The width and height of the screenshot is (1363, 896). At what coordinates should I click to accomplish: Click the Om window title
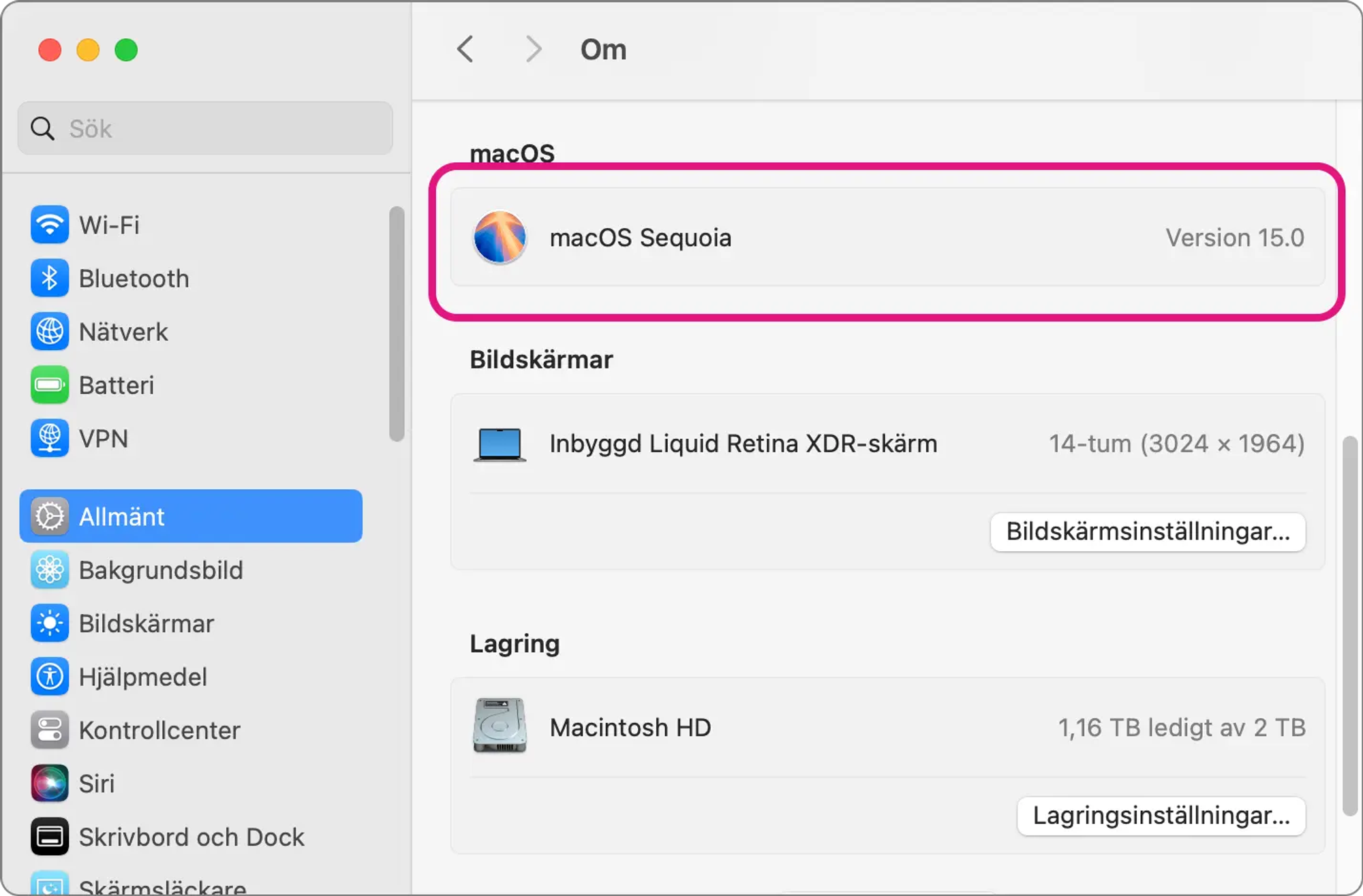(x=603, y=50)
